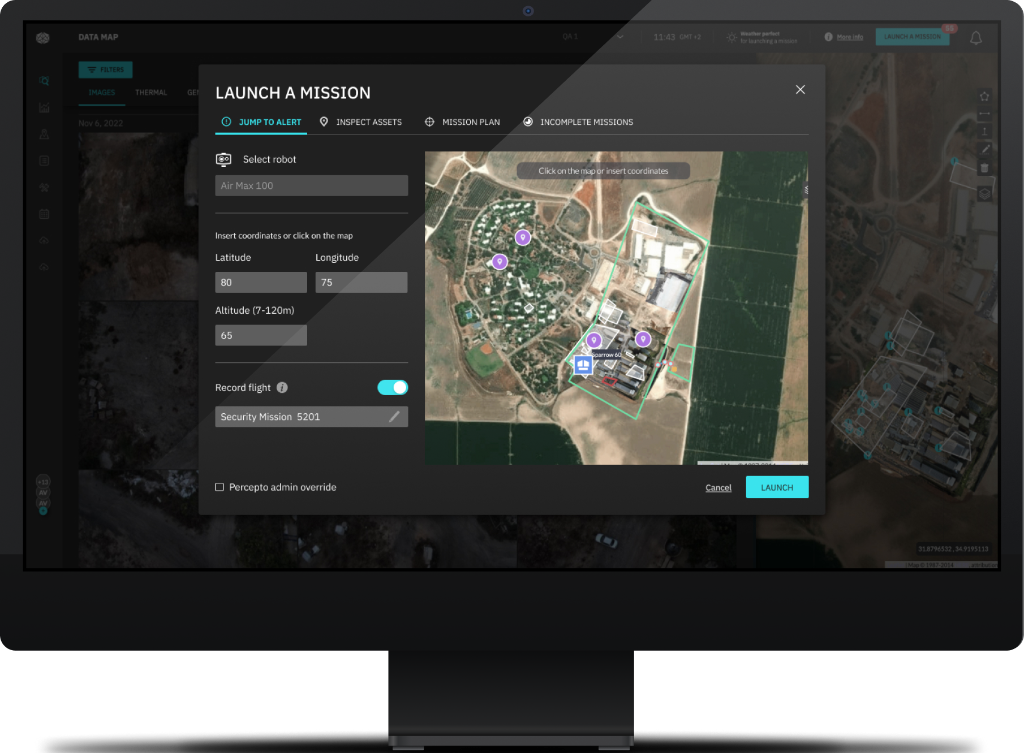Click the Cancel link
The image size is (1024, 753).
718,488
